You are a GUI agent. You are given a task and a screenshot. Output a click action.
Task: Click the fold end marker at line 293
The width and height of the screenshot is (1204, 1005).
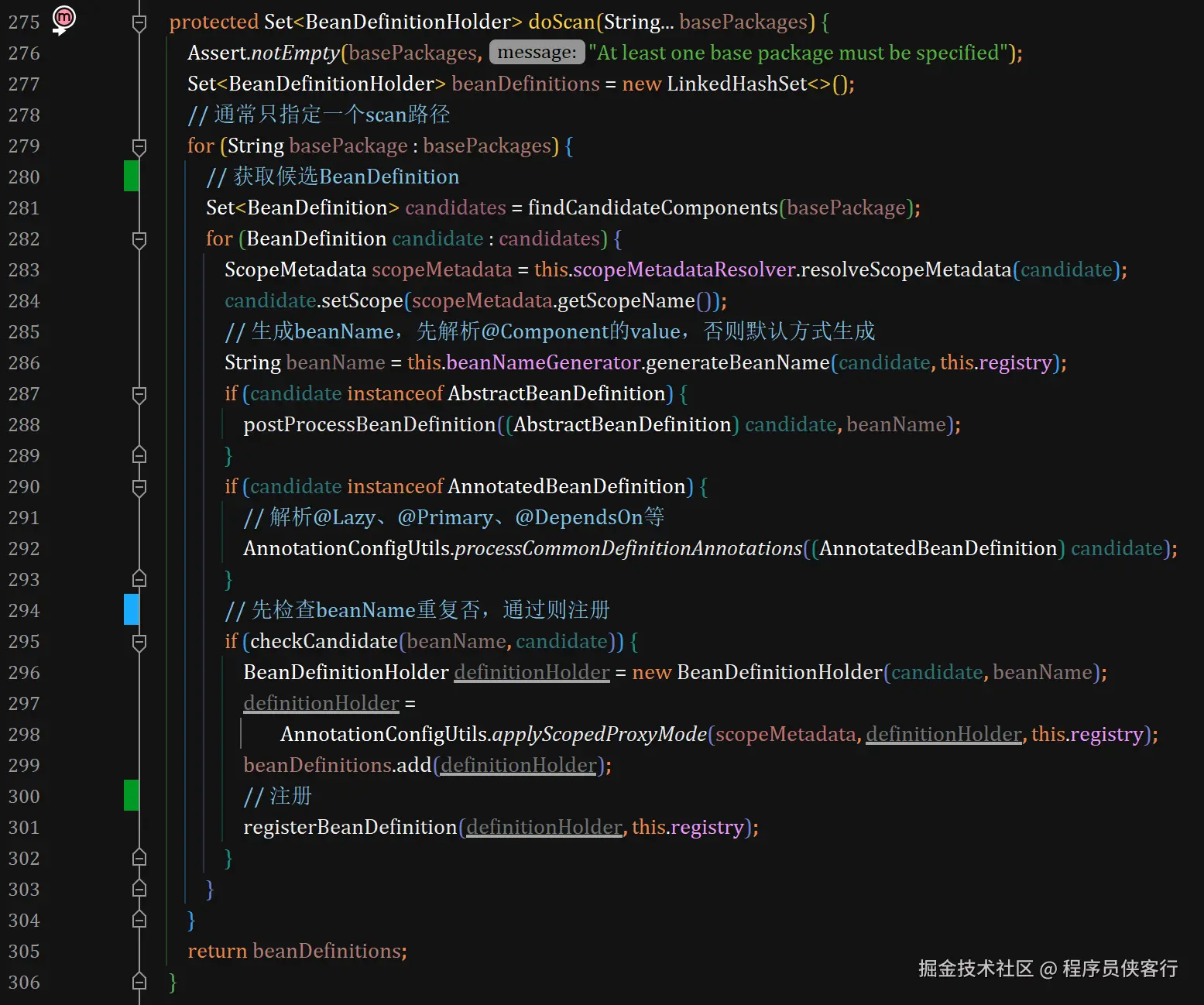tap(139, 578)
